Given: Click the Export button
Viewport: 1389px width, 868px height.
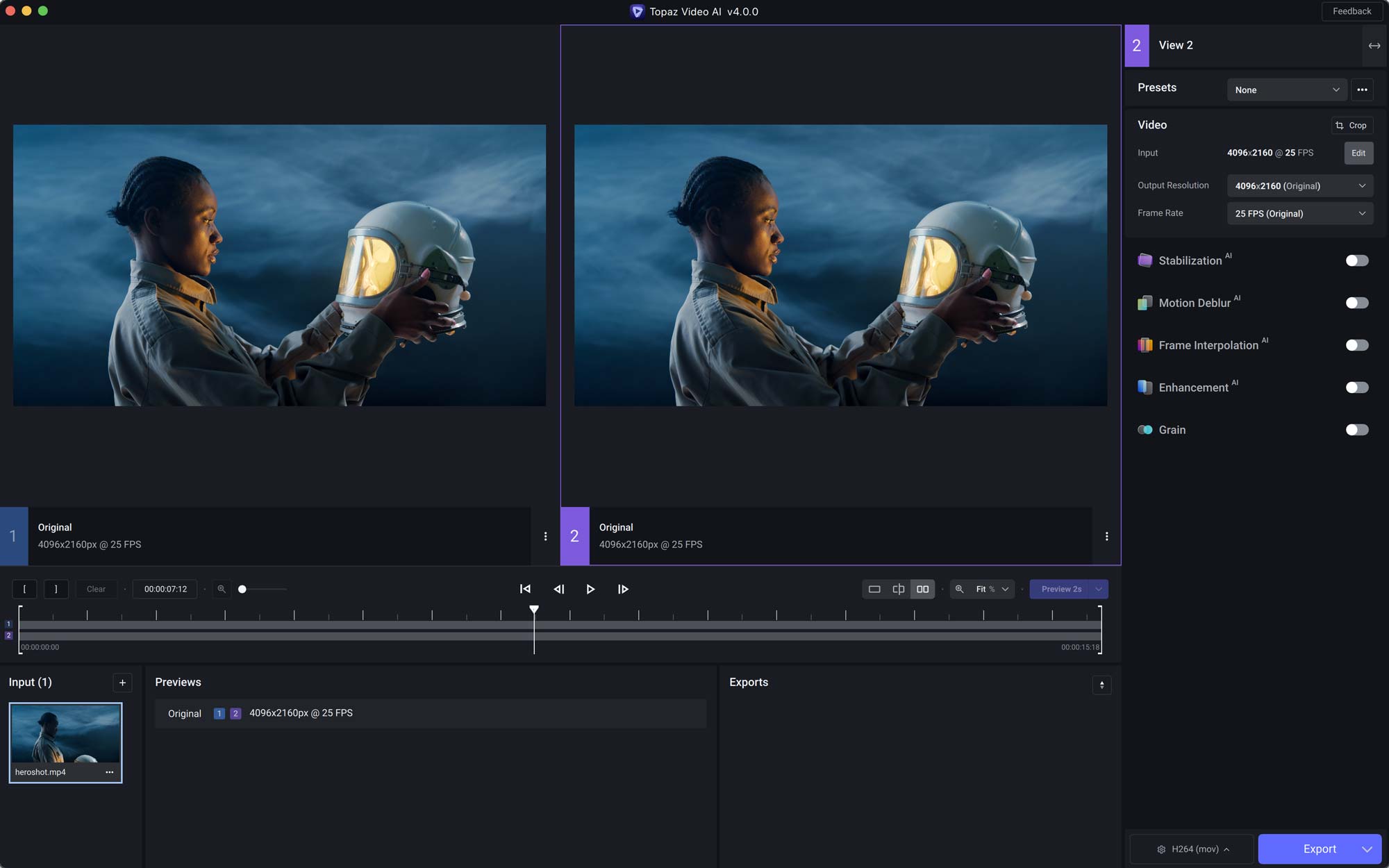Looking at the screenshot, I should (x=1318, y=849).
